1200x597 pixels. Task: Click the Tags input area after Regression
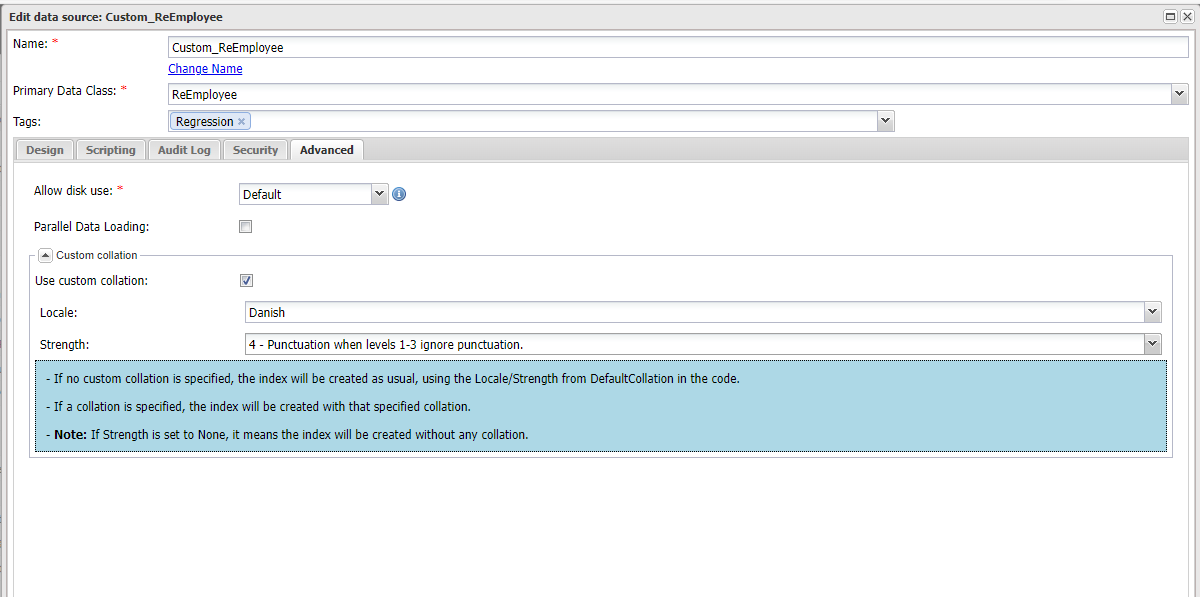click(x=564, y=121)
